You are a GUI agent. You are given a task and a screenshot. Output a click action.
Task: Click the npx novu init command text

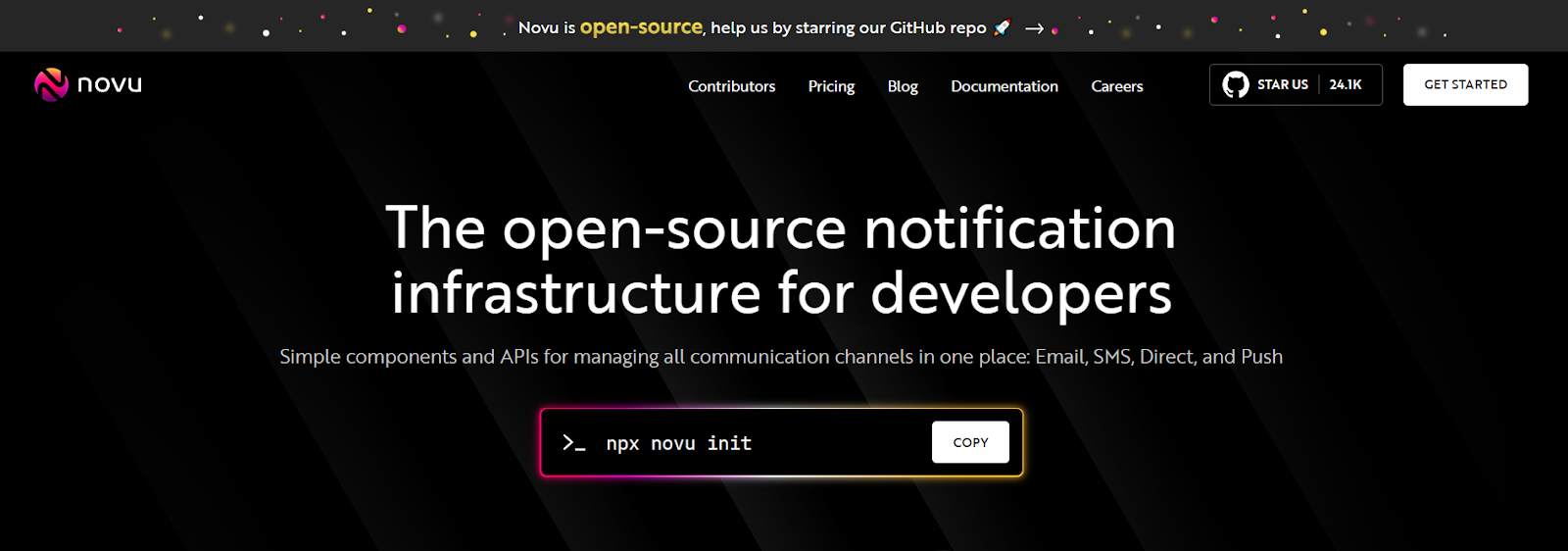click(x=679, y=443)
